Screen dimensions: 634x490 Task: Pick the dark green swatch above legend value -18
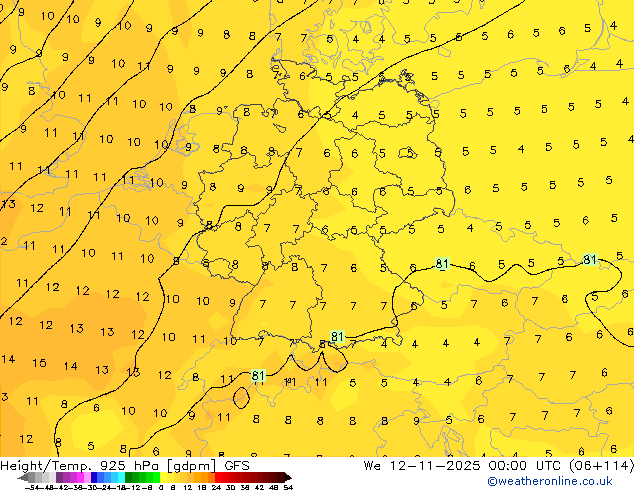pyautogui.click(x=128, y=478)
